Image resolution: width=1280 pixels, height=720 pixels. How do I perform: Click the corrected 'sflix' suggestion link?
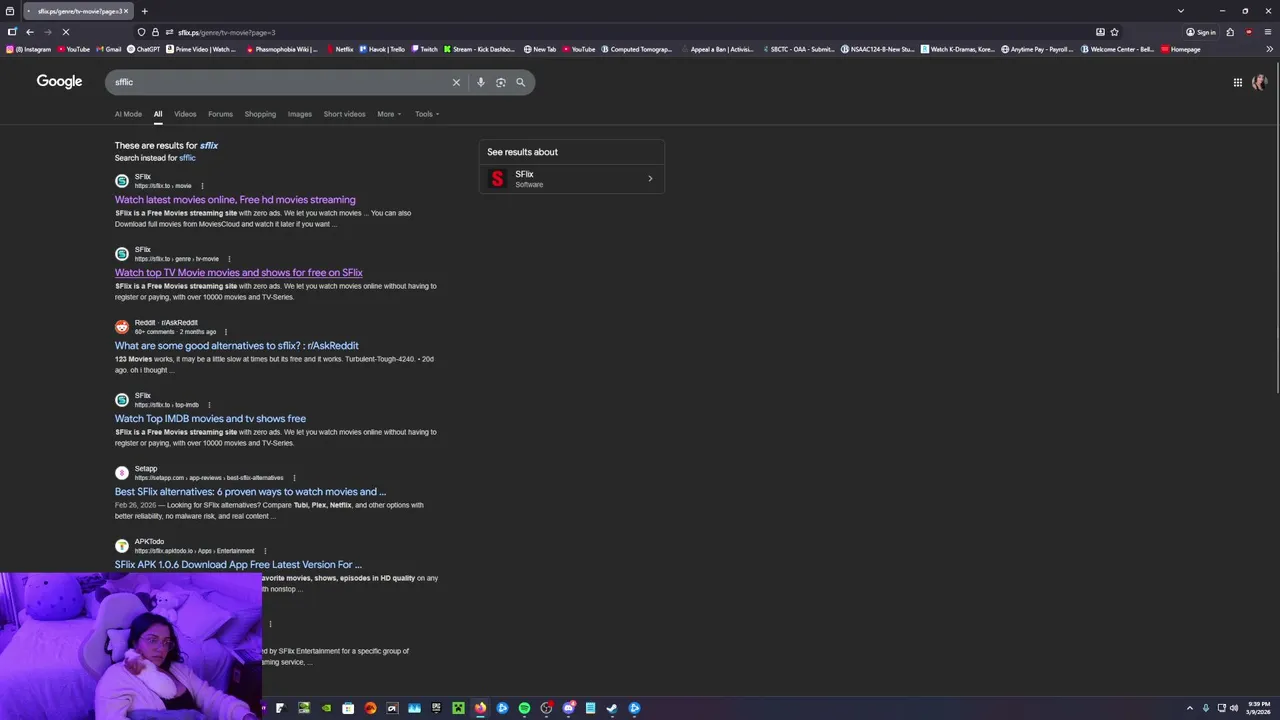(x=209, y=145)
